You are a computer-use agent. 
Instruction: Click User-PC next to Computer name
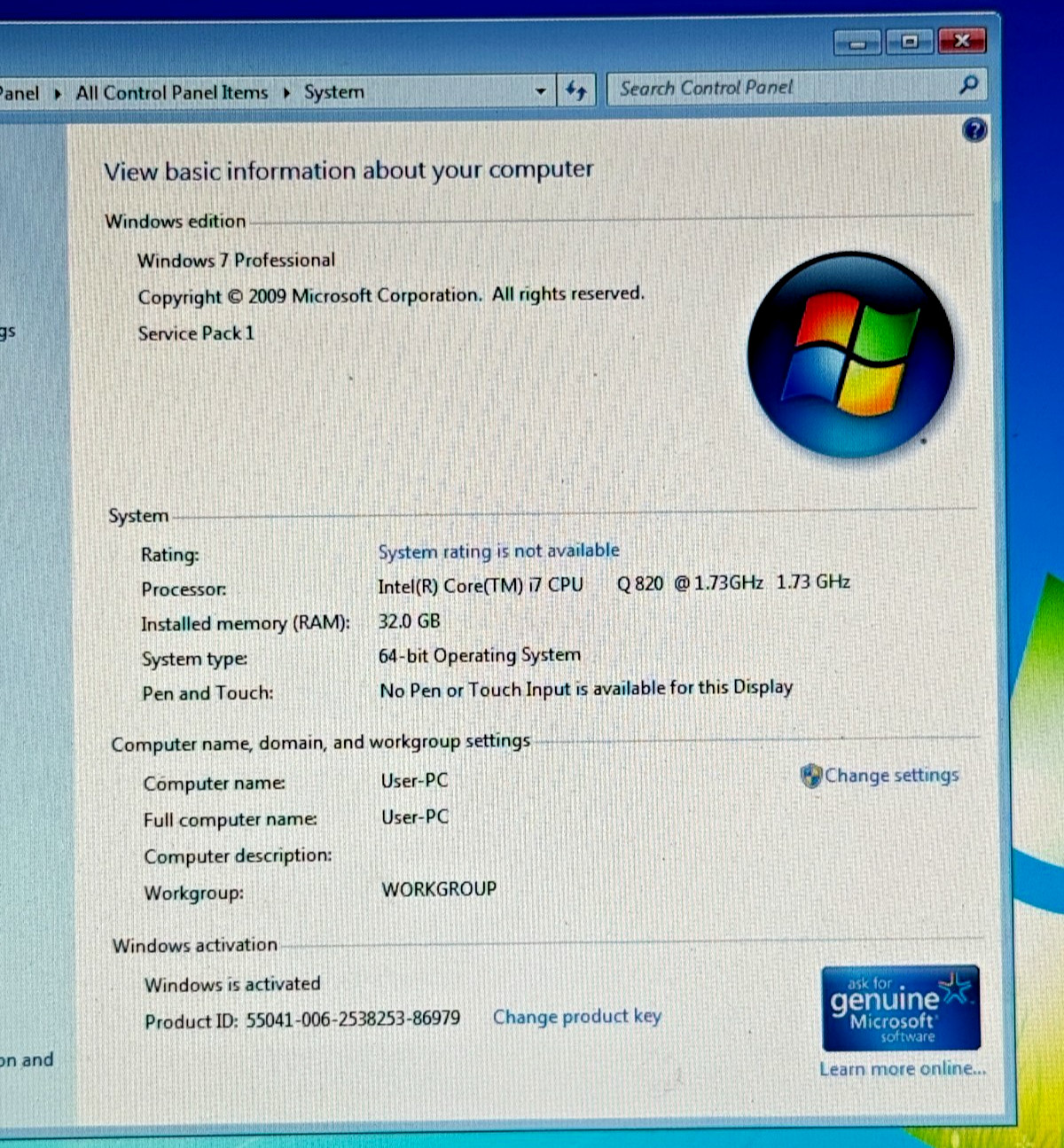pyautogui.click(x=414, y=780)
